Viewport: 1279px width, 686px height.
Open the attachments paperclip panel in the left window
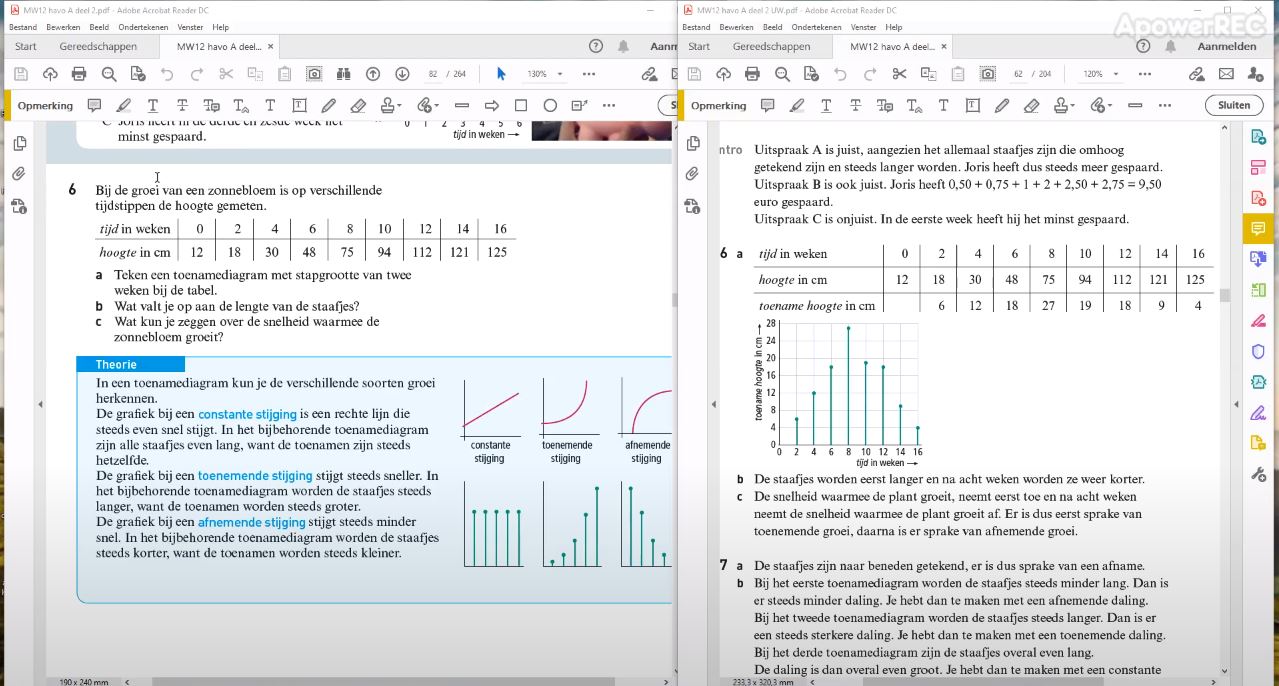coord(19,174)
